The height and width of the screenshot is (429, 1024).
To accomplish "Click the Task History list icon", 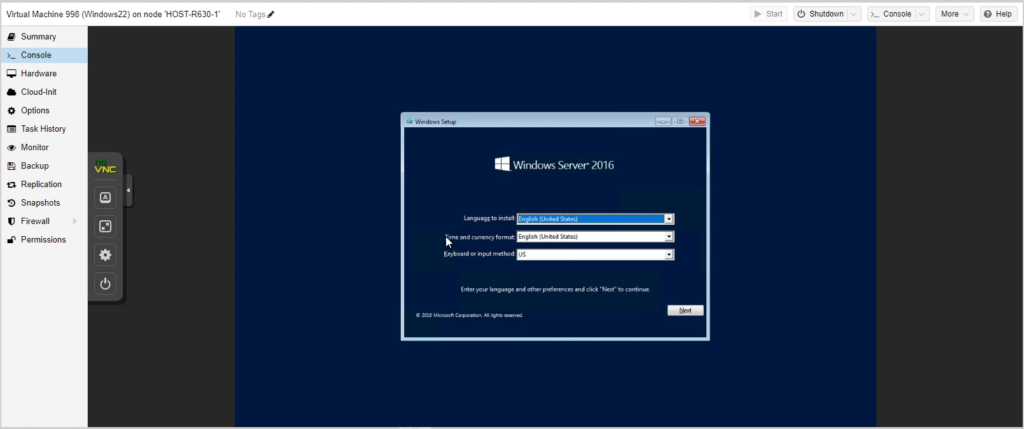I will pyautogui.click(x=11, y=129).
